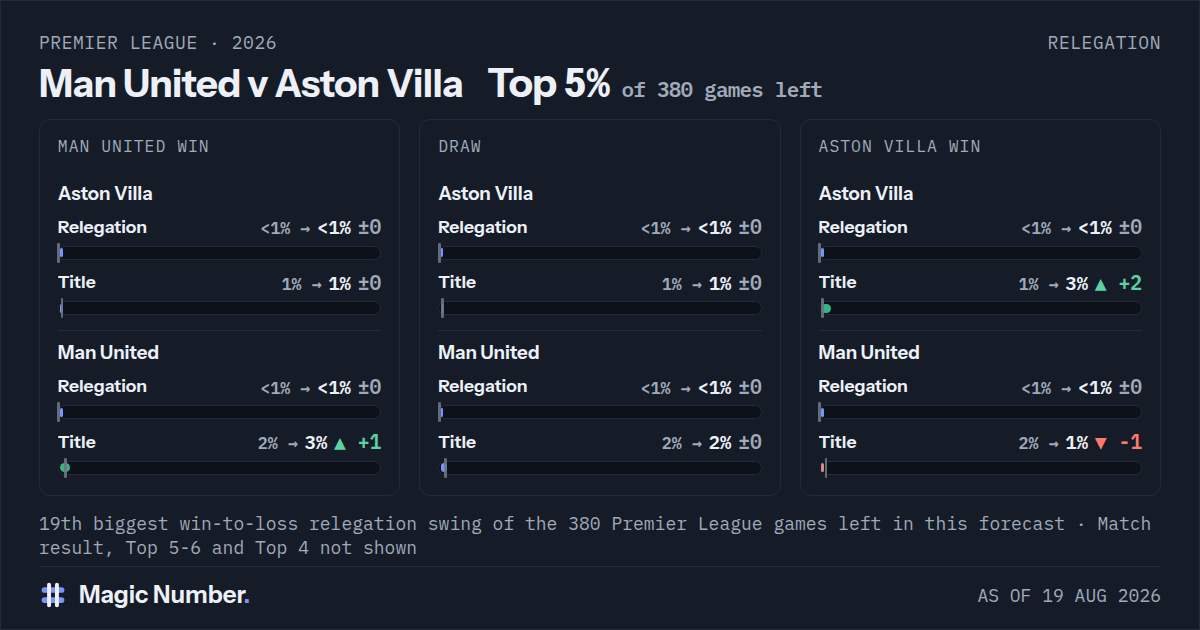The height and width of the screenshot is (630, 1200).
Task: Select the MAN UNITED WIN card header
Action: (133, 146)
